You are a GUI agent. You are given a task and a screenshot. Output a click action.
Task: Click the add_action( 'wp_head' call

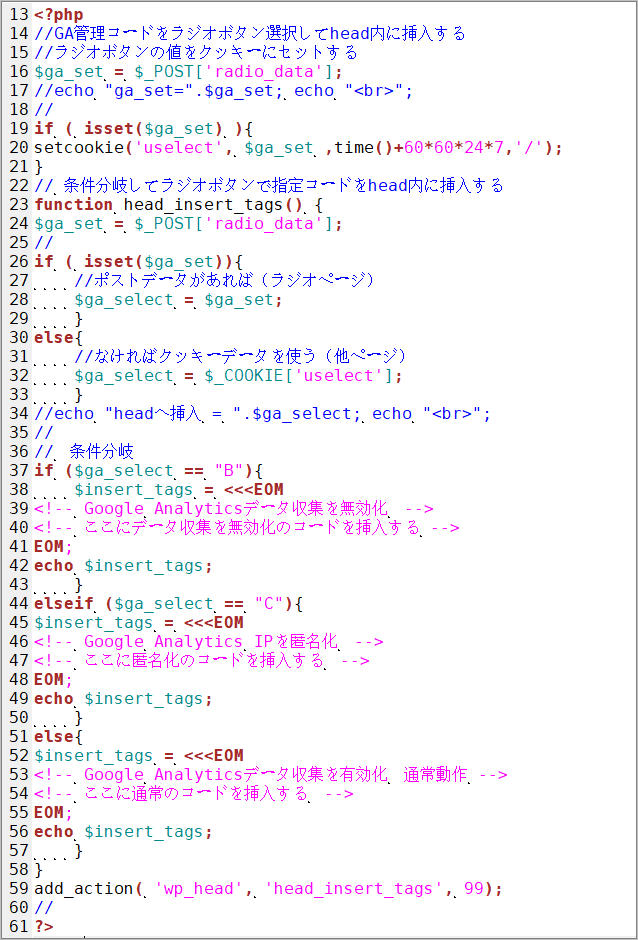tap(268, 888)
